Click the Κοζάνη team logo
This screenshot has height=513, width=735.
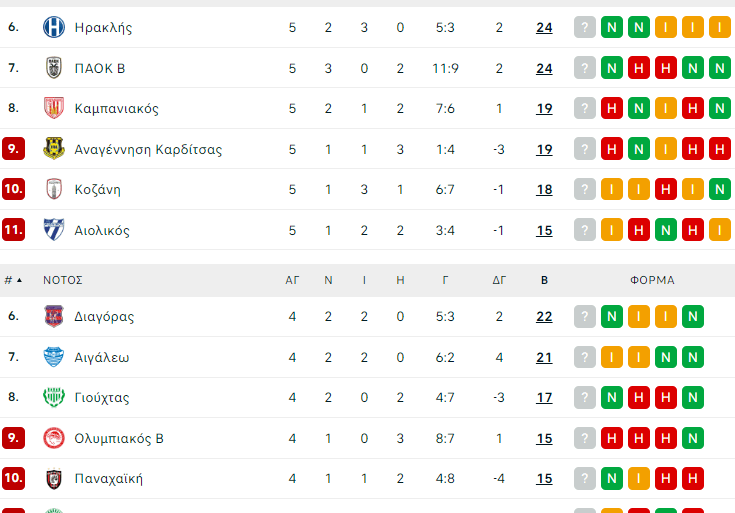pos(53,189)
